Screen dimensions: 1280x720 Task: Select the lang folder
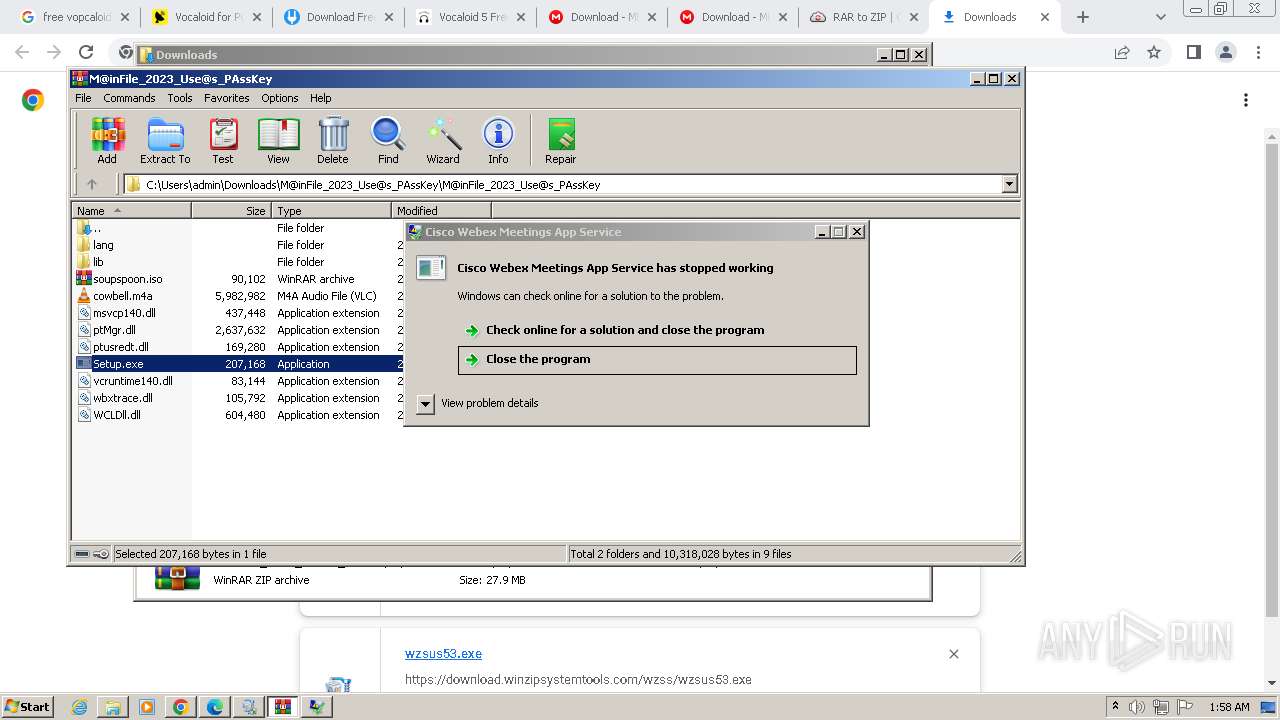[x=103, y=245]
